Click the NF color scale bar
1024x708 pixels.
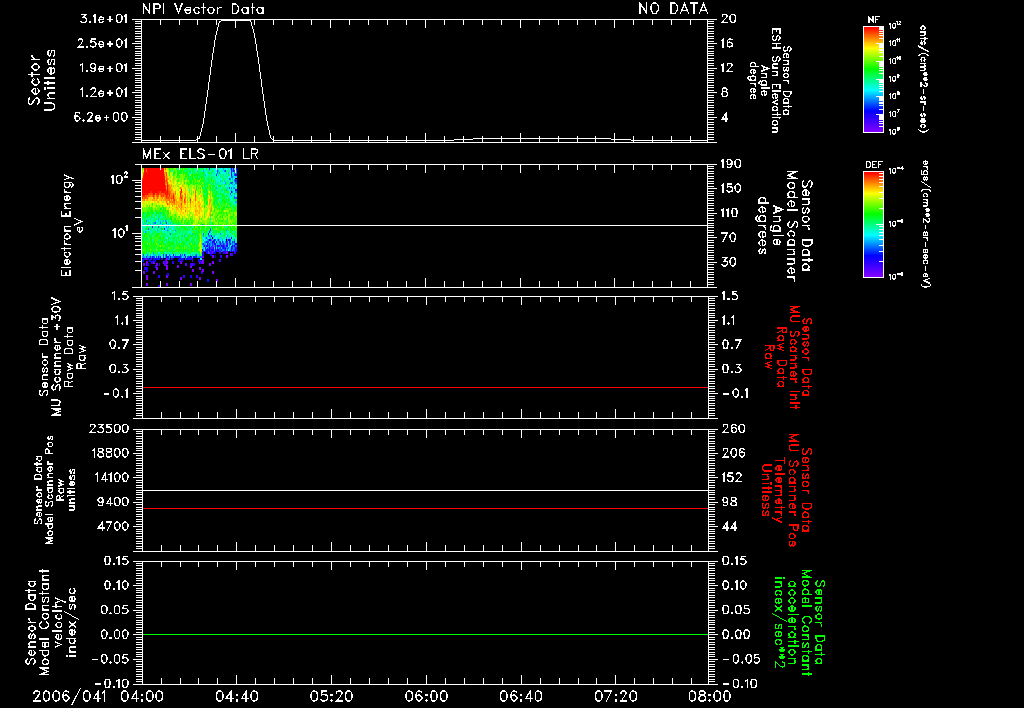[873, 78]
